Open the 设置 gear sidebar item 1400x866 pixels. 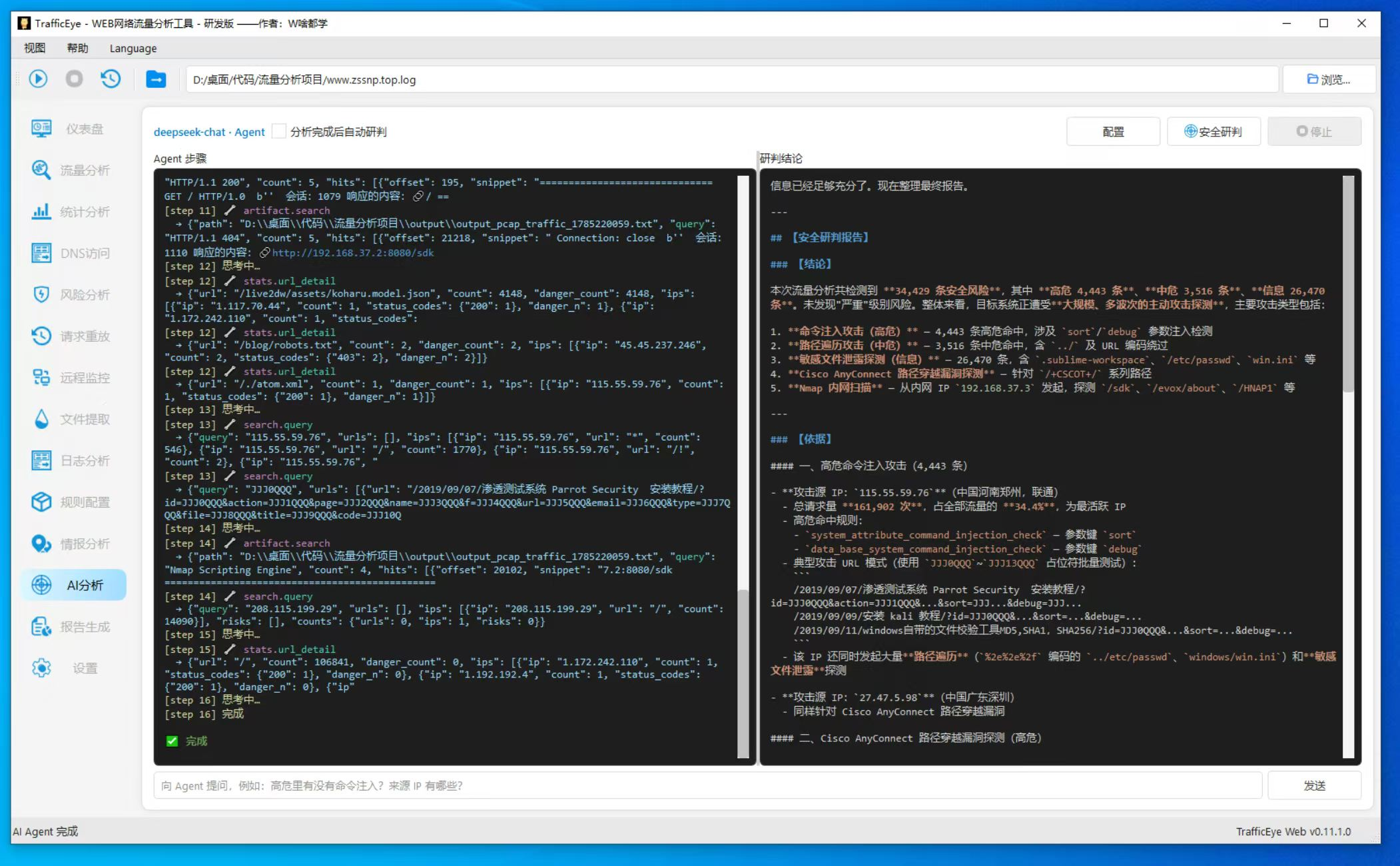(73, 668)
